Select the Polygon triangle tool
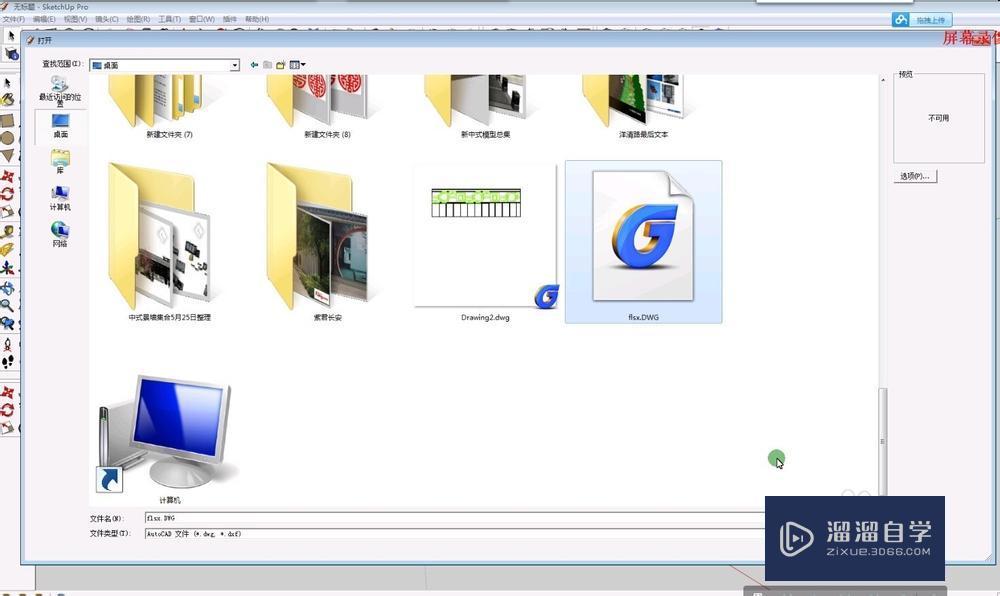Image resolution: width=1000 pixels, height=596 pixels. coord(8,155)
